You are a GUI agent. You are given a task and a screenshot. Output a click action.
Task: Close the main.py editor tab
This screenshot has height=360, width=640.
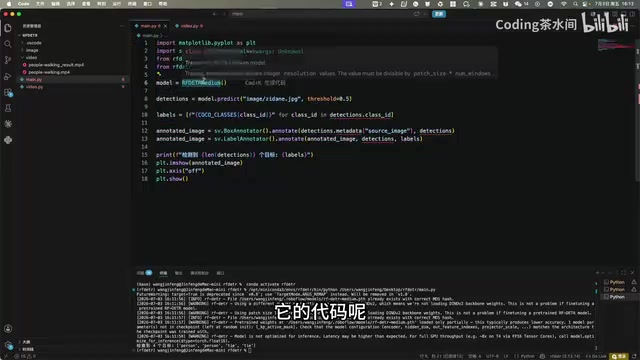[165, 26]
